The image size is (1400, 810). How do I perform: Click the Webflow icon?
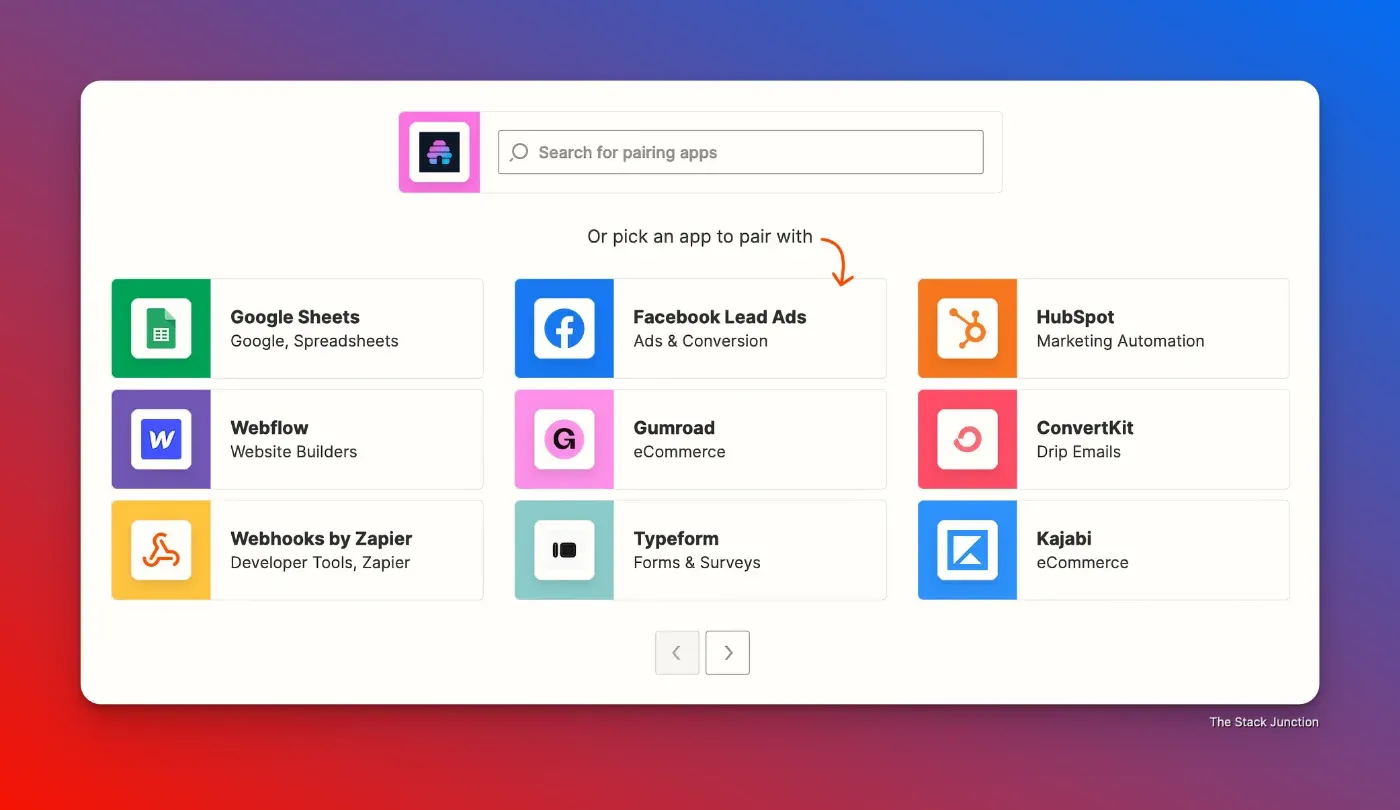click(161, 440)
